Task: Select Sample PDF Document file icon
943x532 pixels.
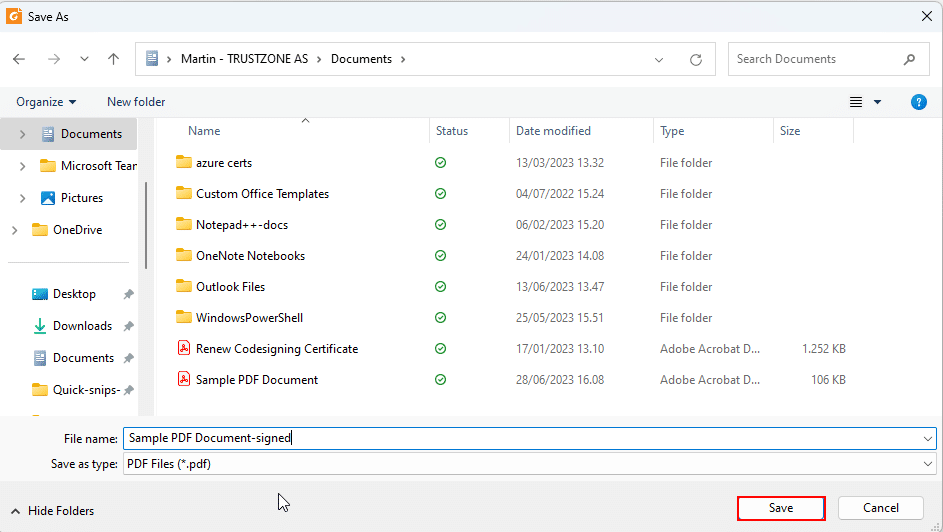Action: point(184,379)
